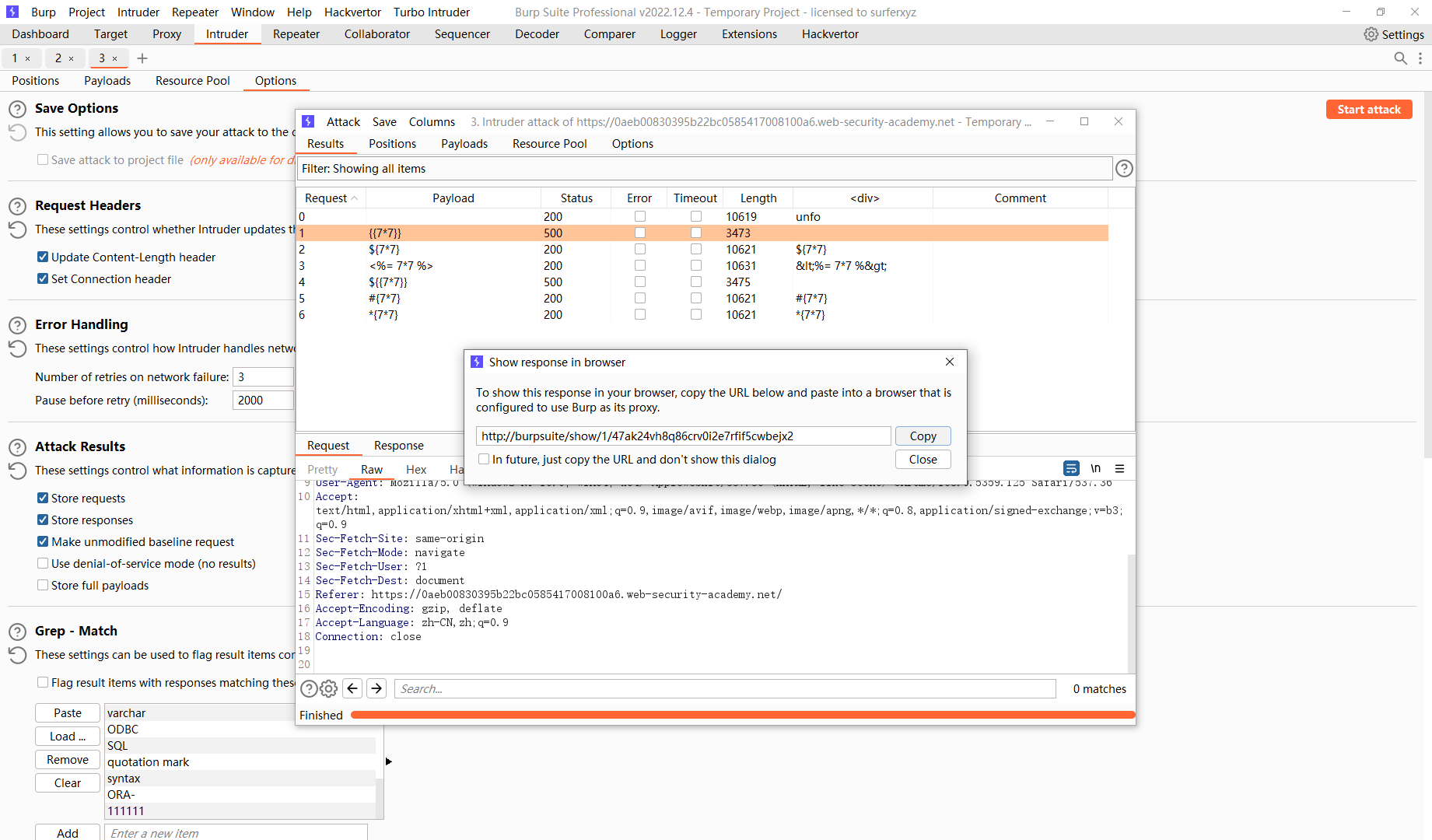This screenshot has height=840, width=1432.
Task: Copy the burpsuite show URL
Action: (x=923, y=436)
